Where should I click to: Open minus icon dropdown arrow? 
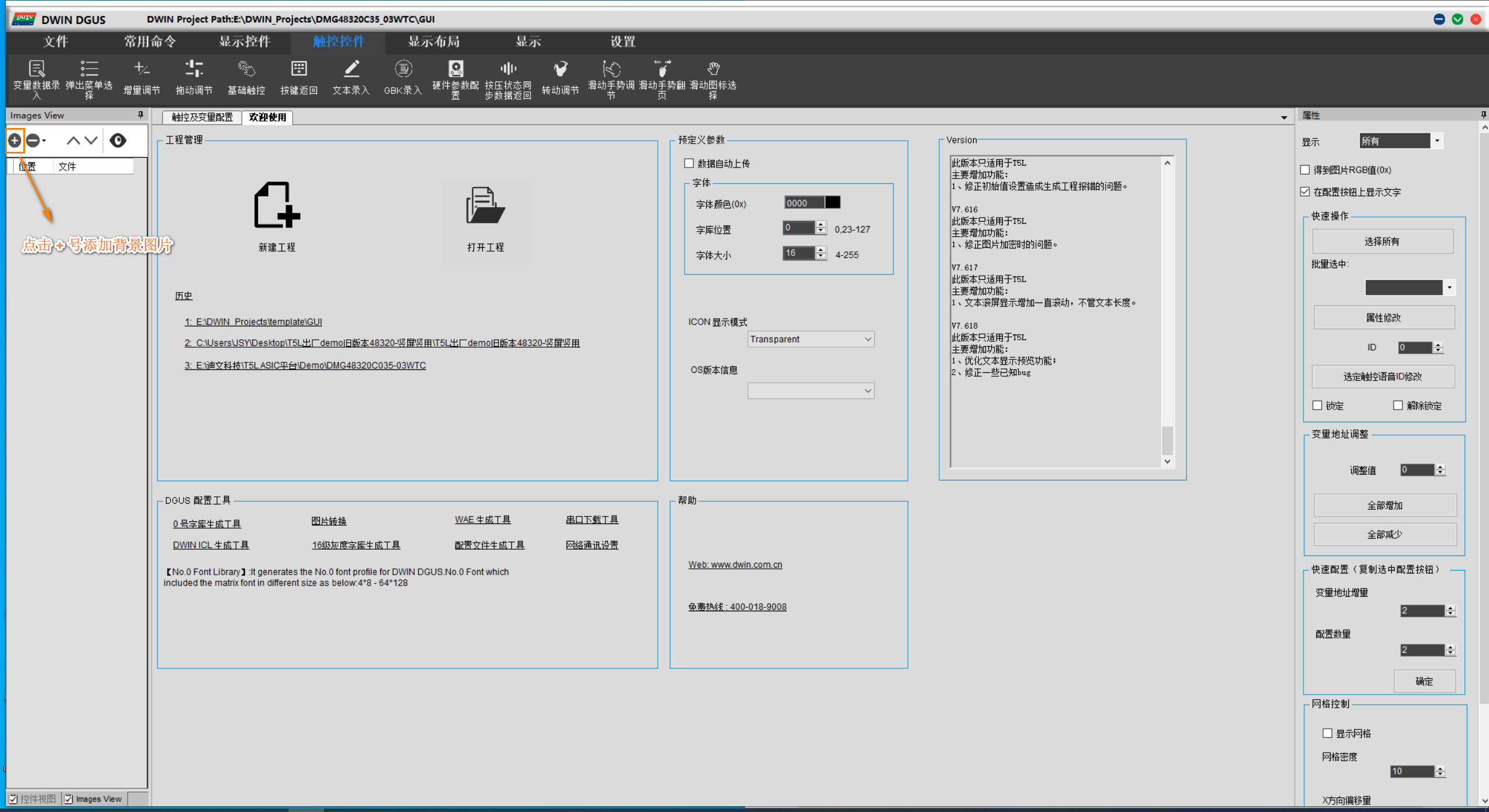click(44, 141)
